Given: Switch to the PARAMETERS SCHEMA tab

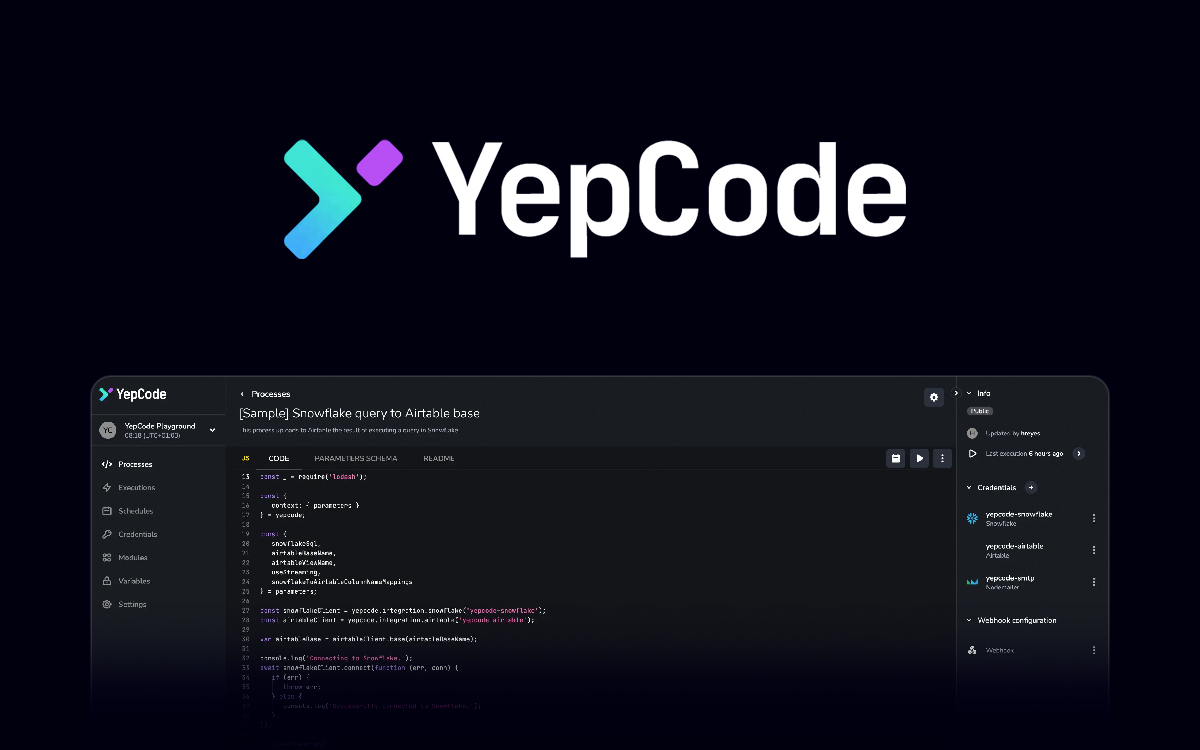Looking at the screenshot, I should 348,458.
